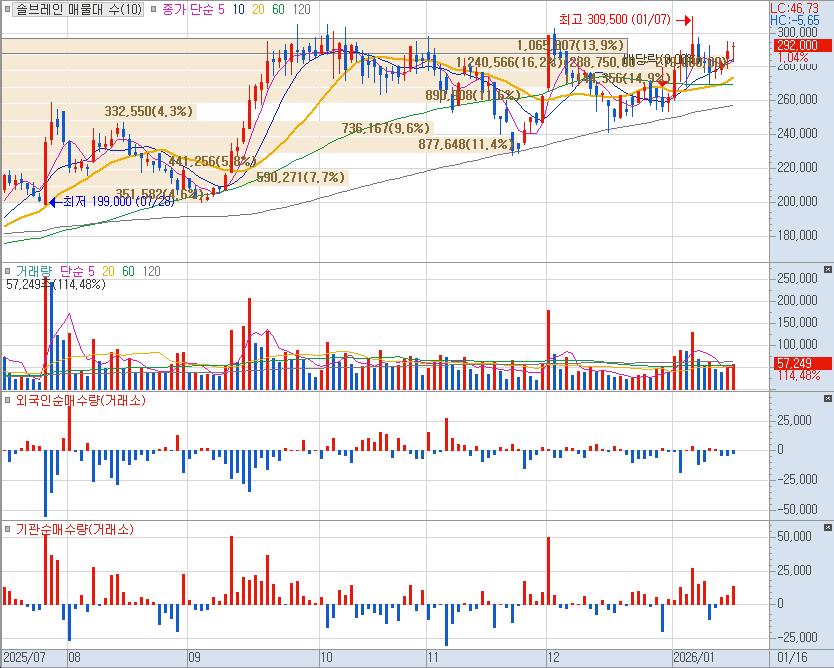This screenshot has width=834, height=668.
Task: Click the square icon beside 기관순매수량 label
Action: (8, 528)
